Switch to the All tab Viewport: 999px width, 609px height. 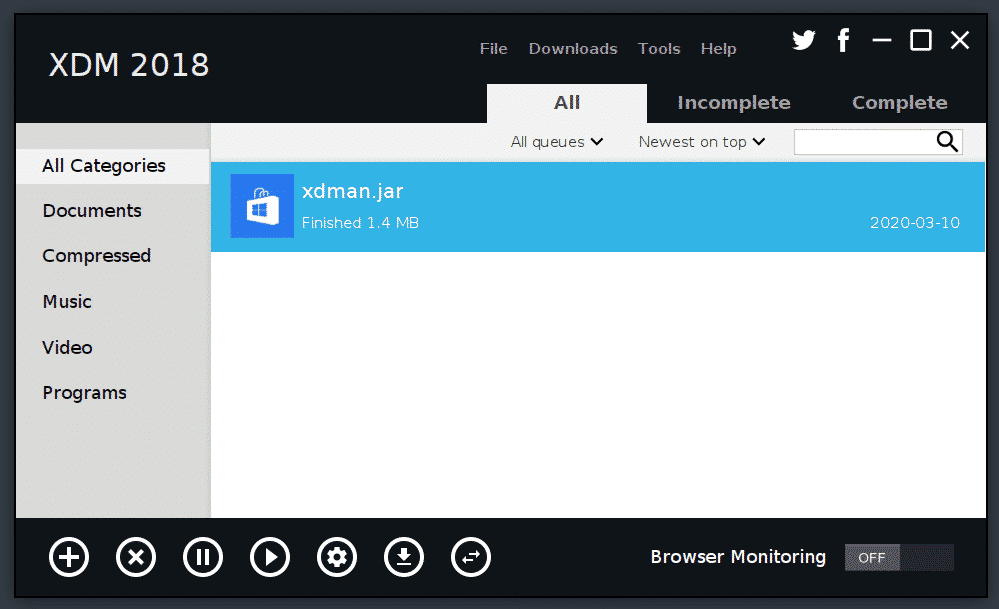[x=566, y=103]
